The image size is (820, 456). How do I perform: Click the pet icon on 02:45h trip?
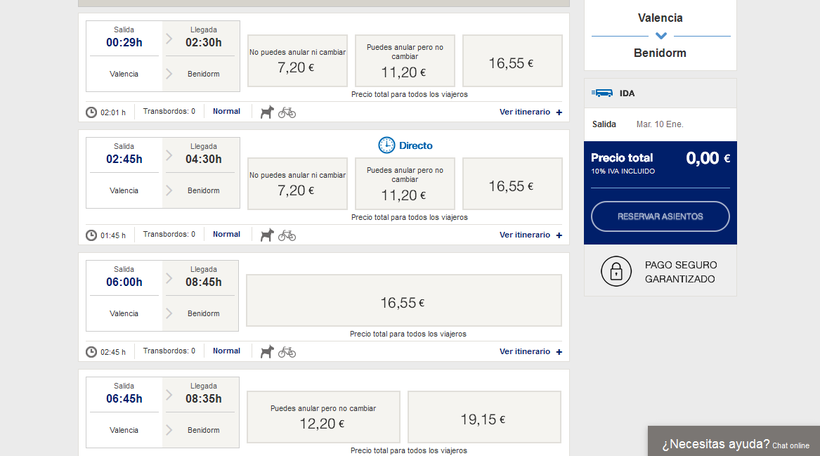click(x=267, y=235)
